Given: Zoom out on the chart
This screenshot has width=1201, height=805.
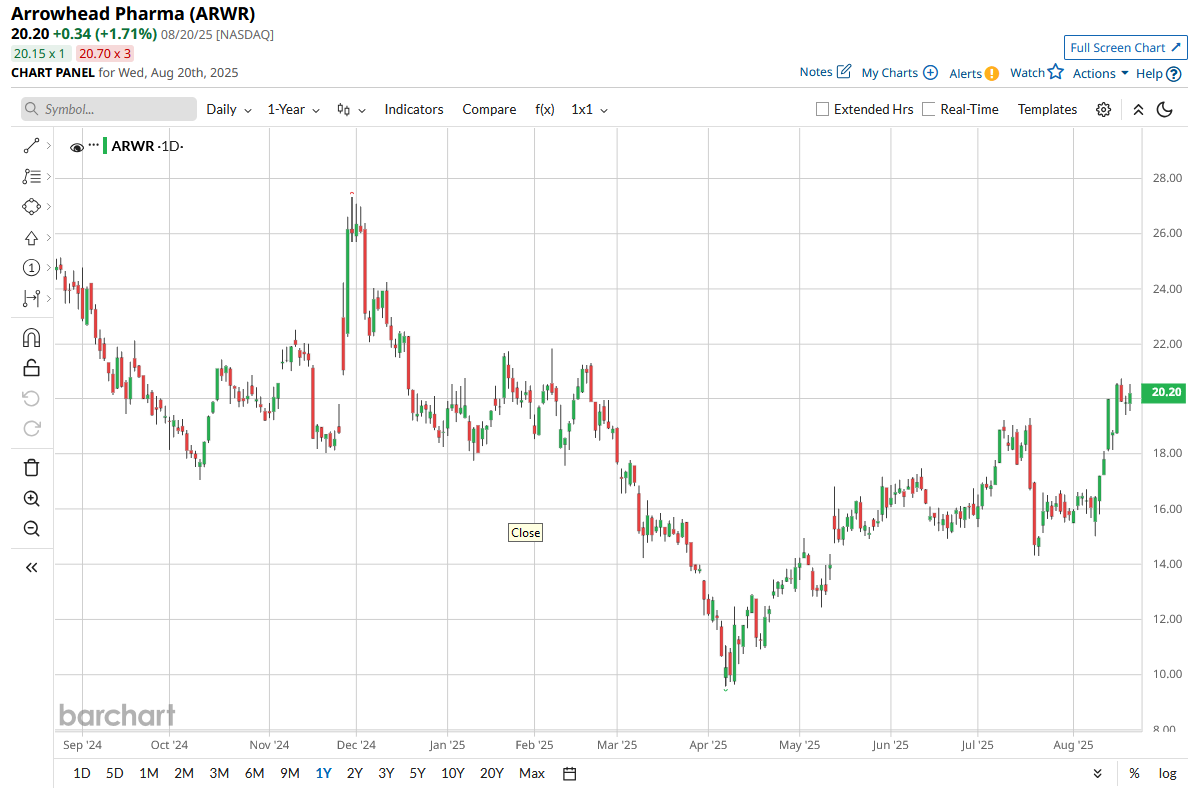Looking at the screenshot, I should click(x=31, y=529).
